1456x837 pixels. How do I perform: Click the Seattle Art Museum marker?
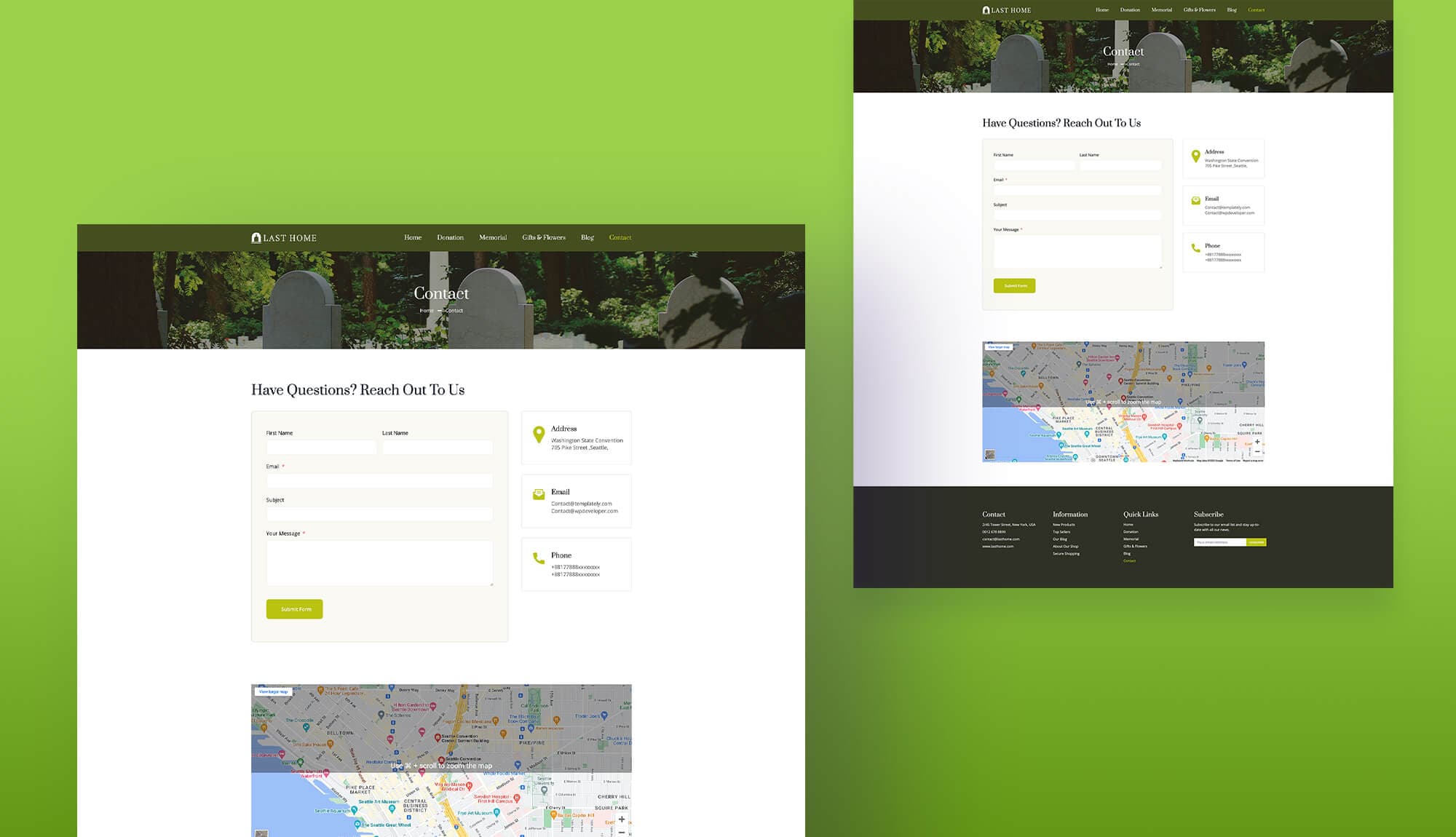tap(392, 809)
